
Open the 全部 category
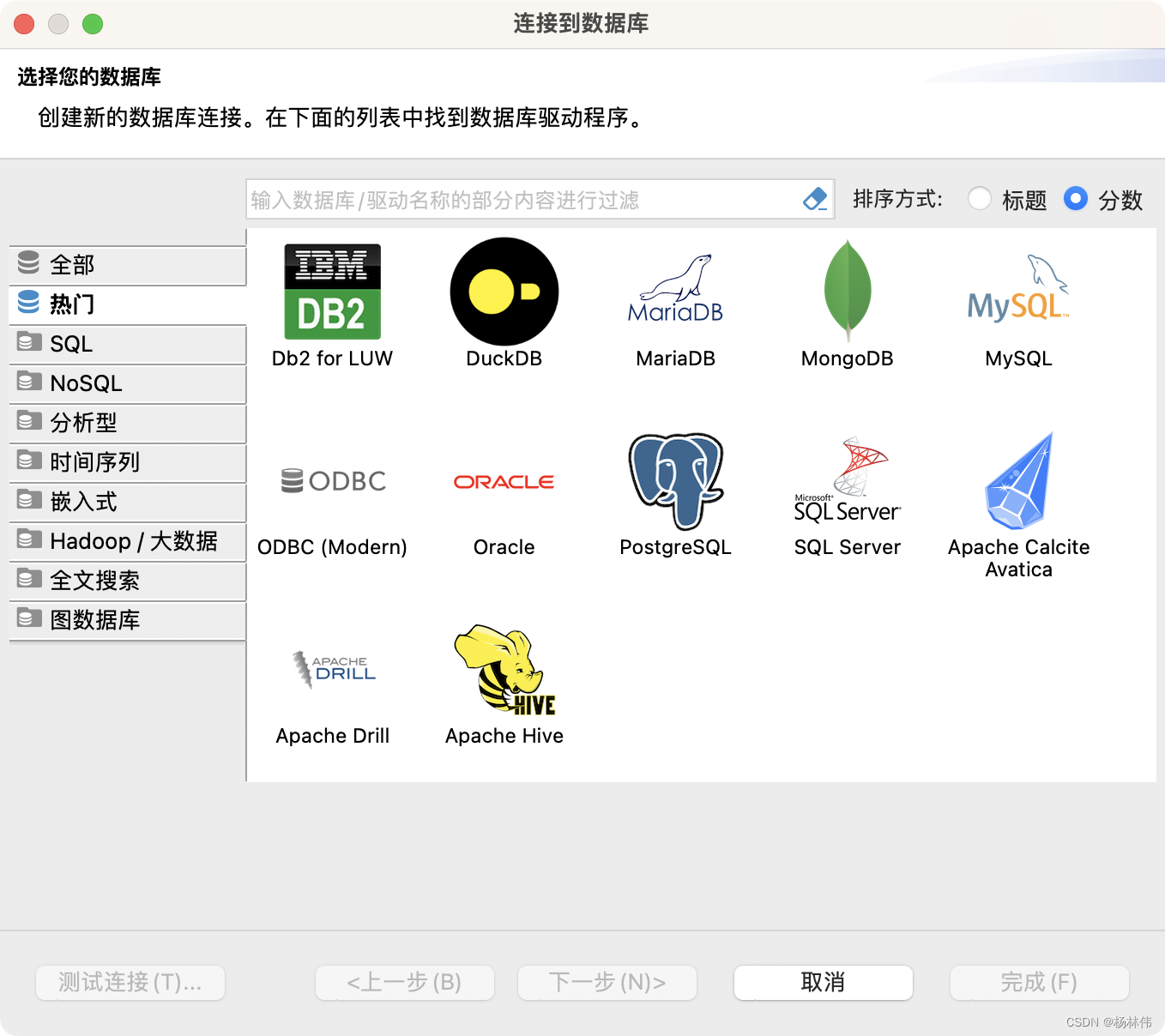point(127,265)
